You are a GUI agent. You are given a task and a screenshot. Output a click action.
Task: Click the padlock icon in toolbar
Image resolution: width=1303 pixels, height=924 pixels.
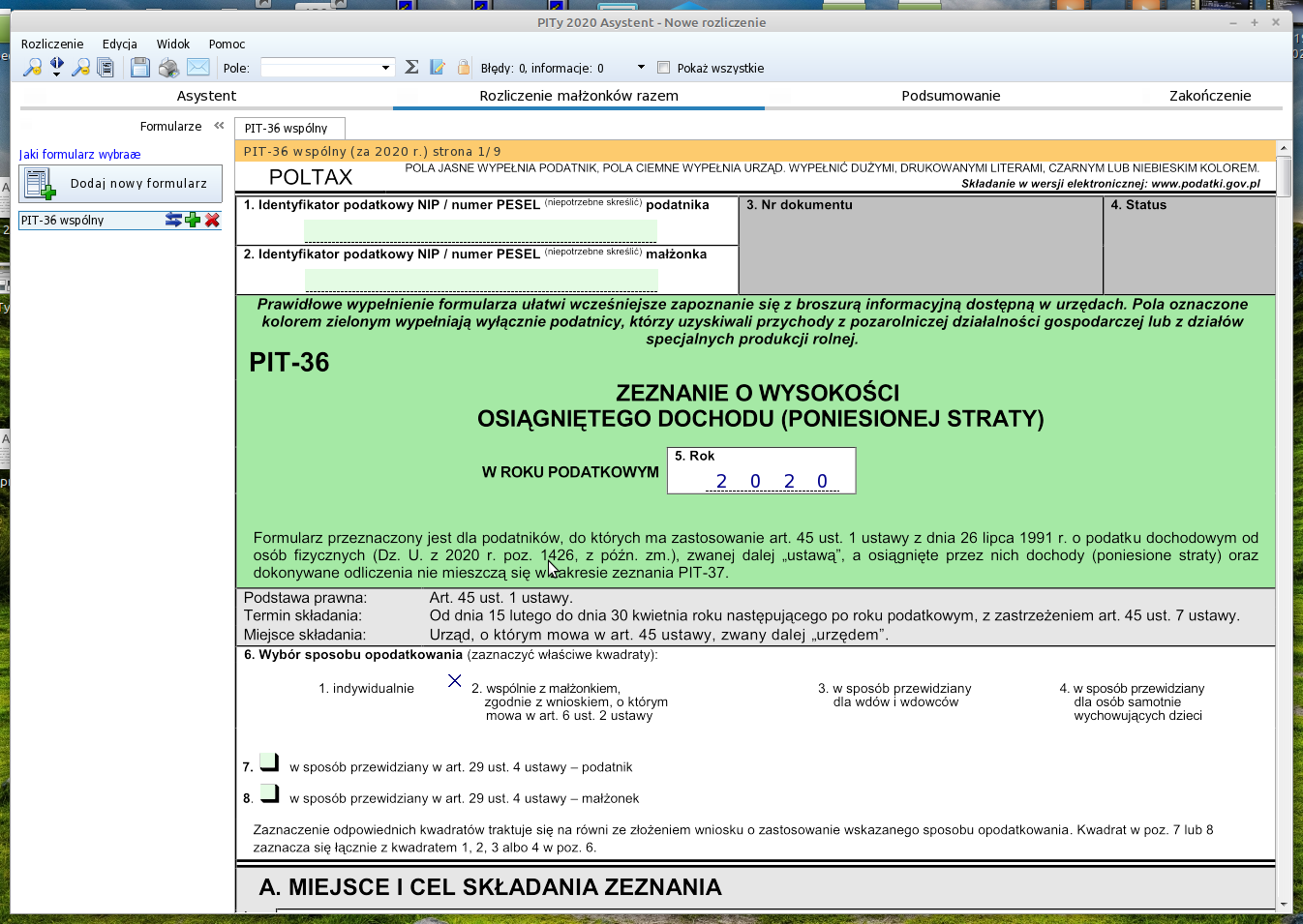coord(464,68)
